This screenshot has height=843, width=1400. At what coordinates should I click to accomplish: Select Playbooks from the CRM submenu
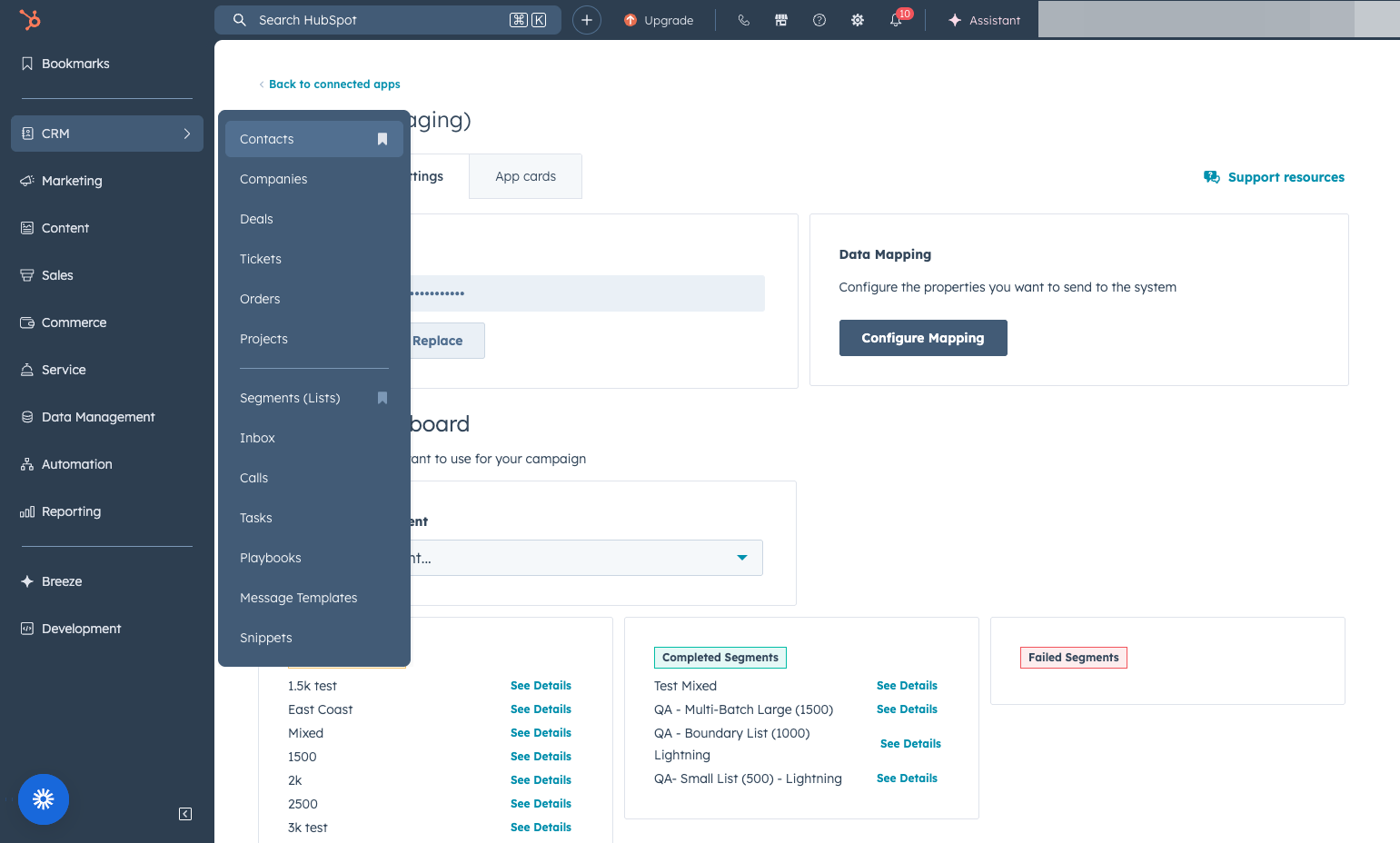pyautogui.click(x=314, y=558)
